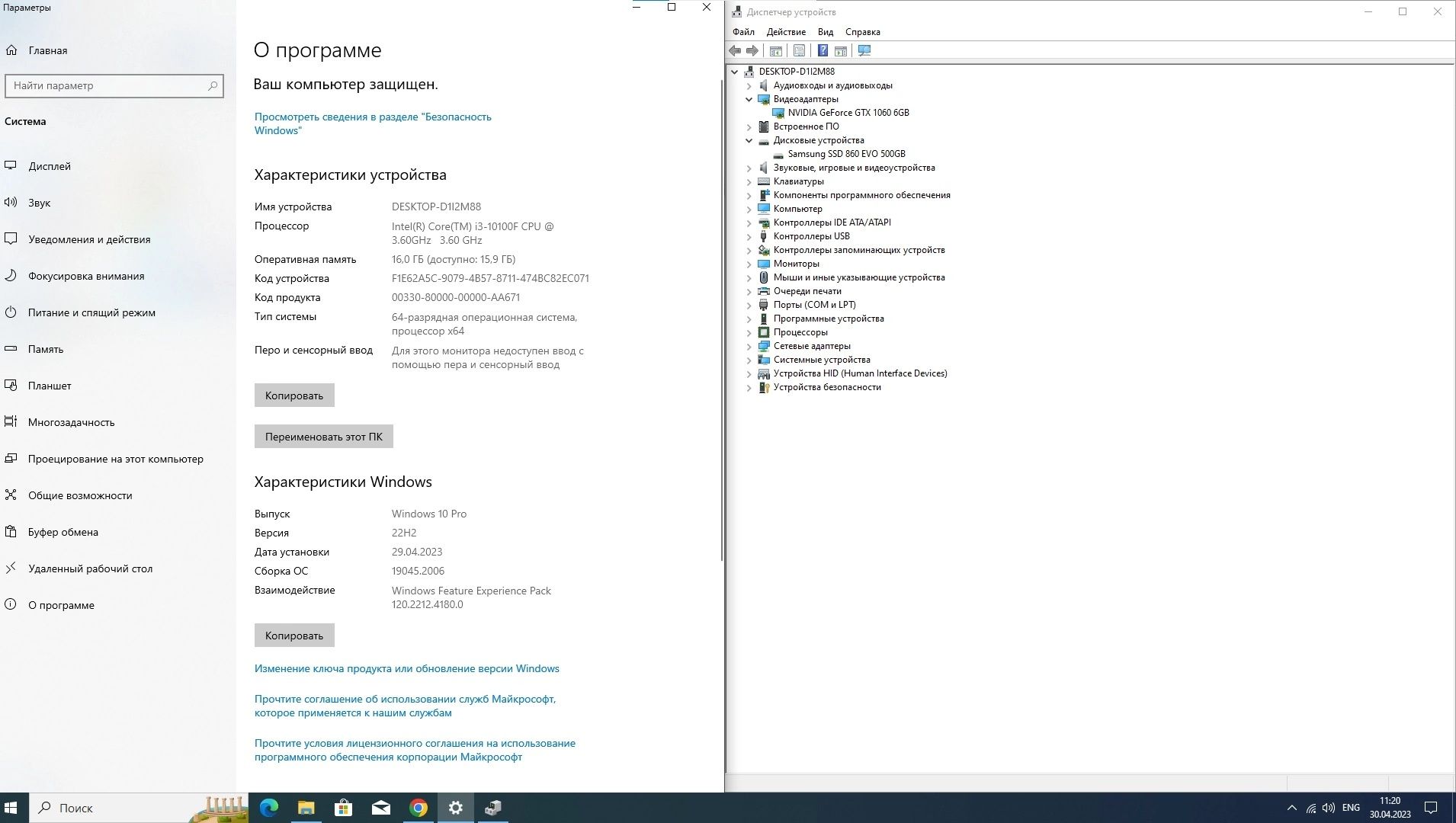Image resolution: width=1456 pixels, height=823 pixels.
Task: Click the action pane icon beside the Help icon
Action: click(x=841, y=50)
